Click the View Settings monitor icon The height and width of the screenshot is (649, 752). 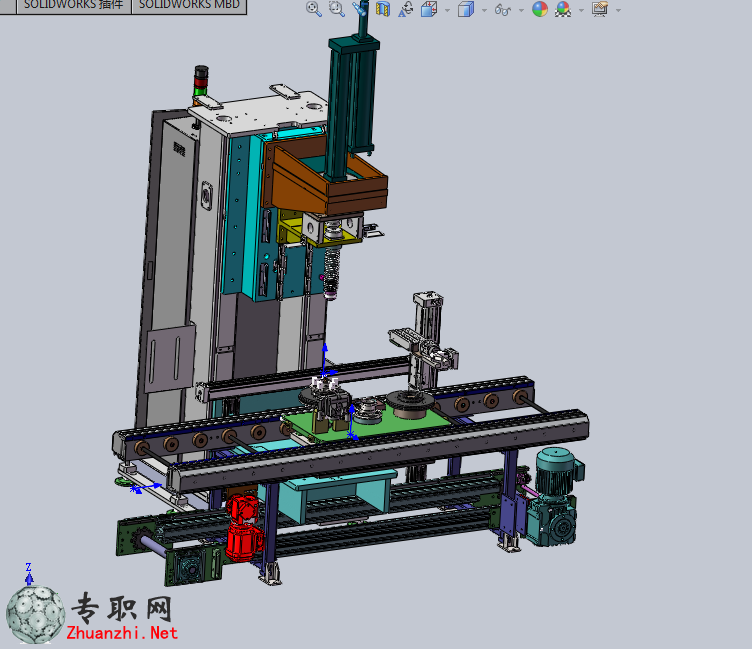599,9
